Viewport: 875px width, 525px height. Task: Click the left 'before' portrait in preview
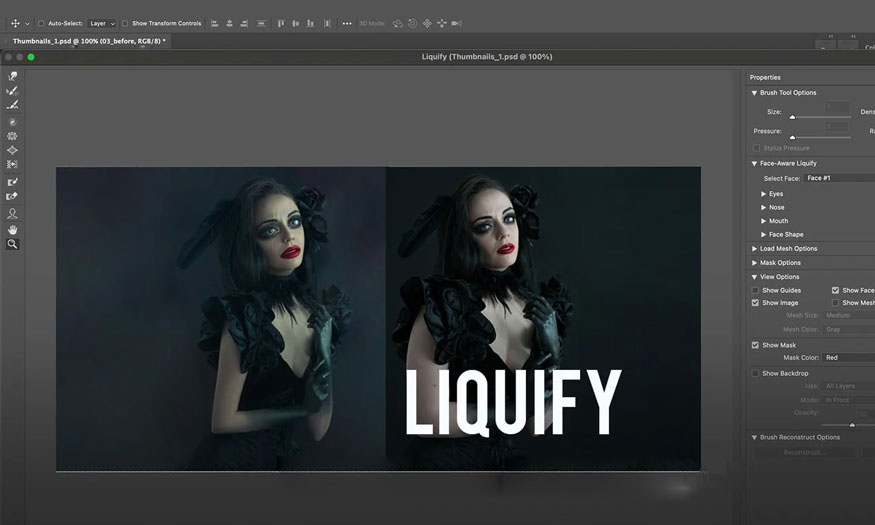pos(221,319)
